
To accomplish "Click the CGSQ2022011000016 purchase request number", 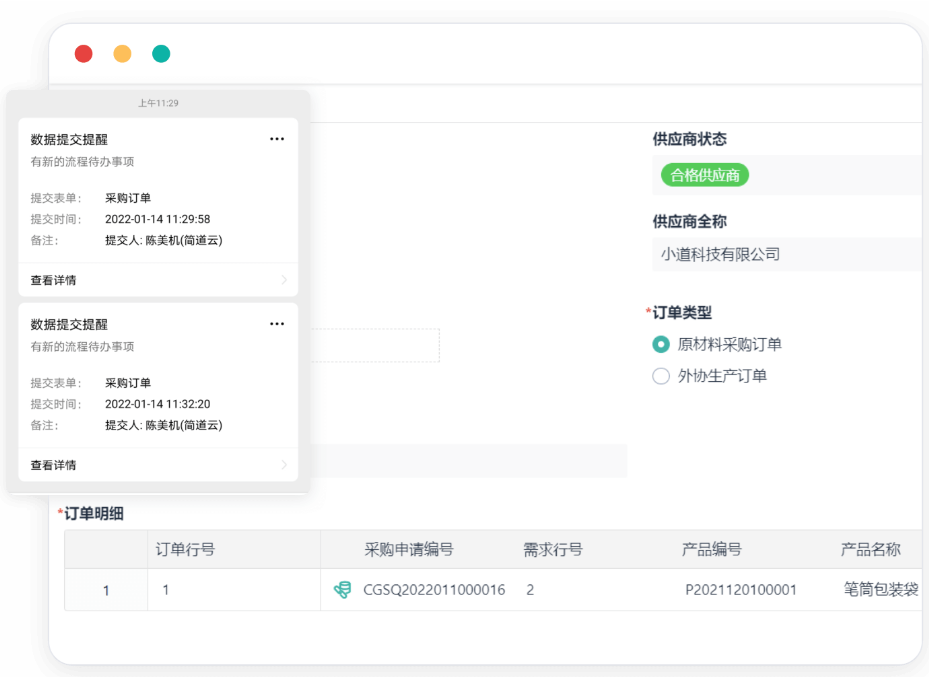I will [434, 590].
